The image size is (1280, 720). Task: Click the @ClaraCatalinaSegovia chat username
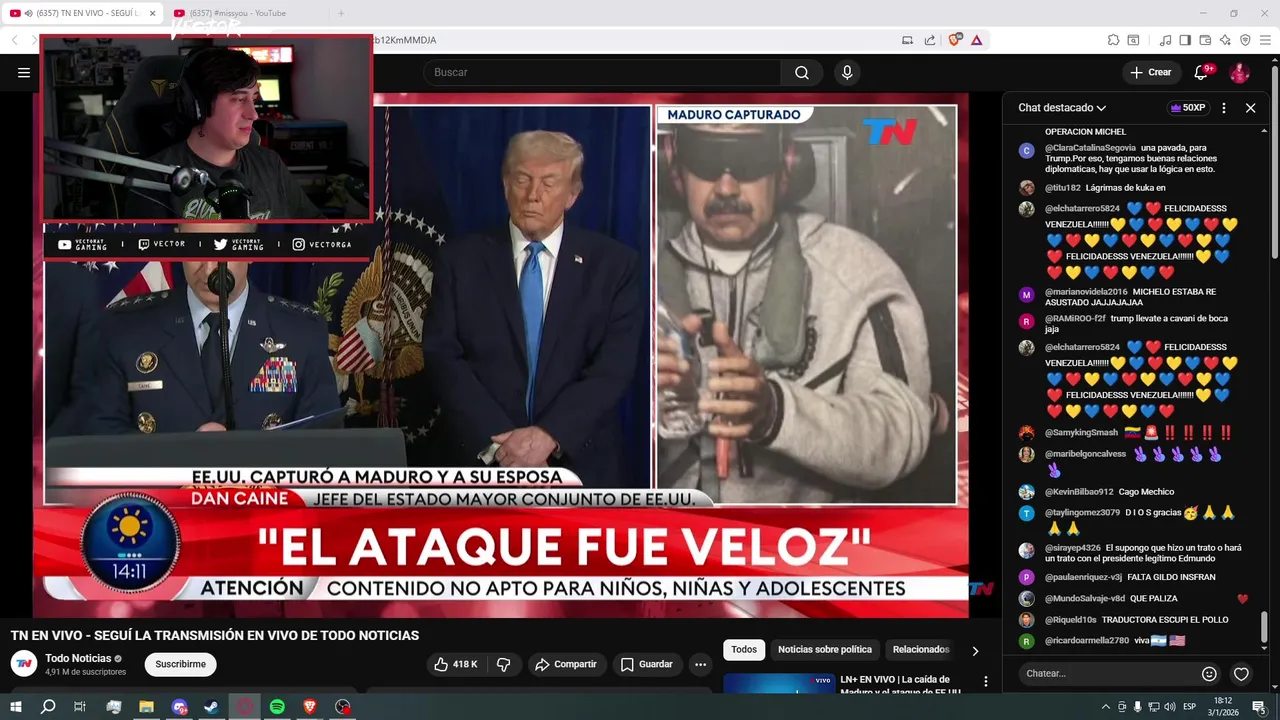1090,148
